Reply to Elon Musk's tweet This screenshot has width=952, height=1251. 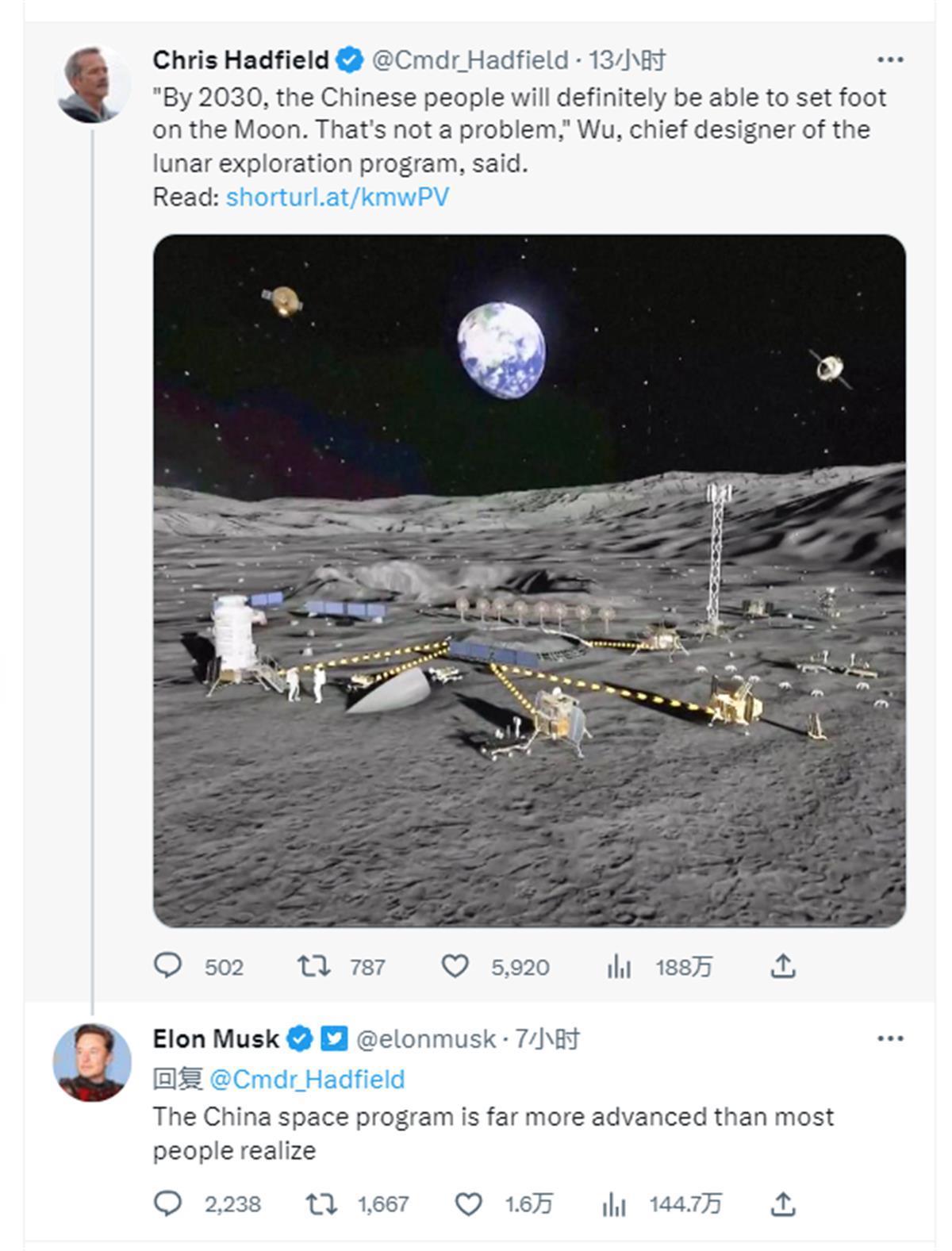[x=167, y=1203]
